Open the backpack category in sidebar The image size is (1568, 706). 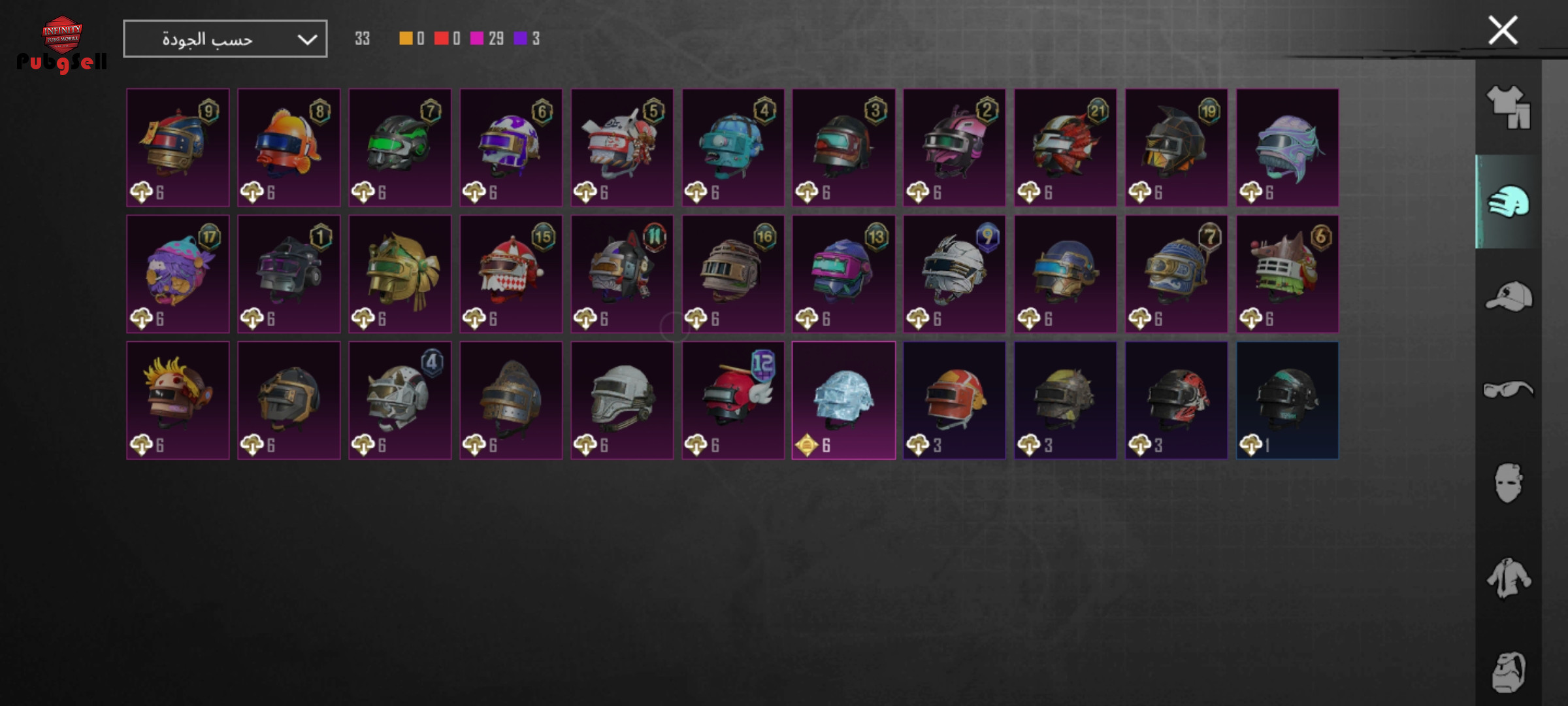coord(1508,671)
